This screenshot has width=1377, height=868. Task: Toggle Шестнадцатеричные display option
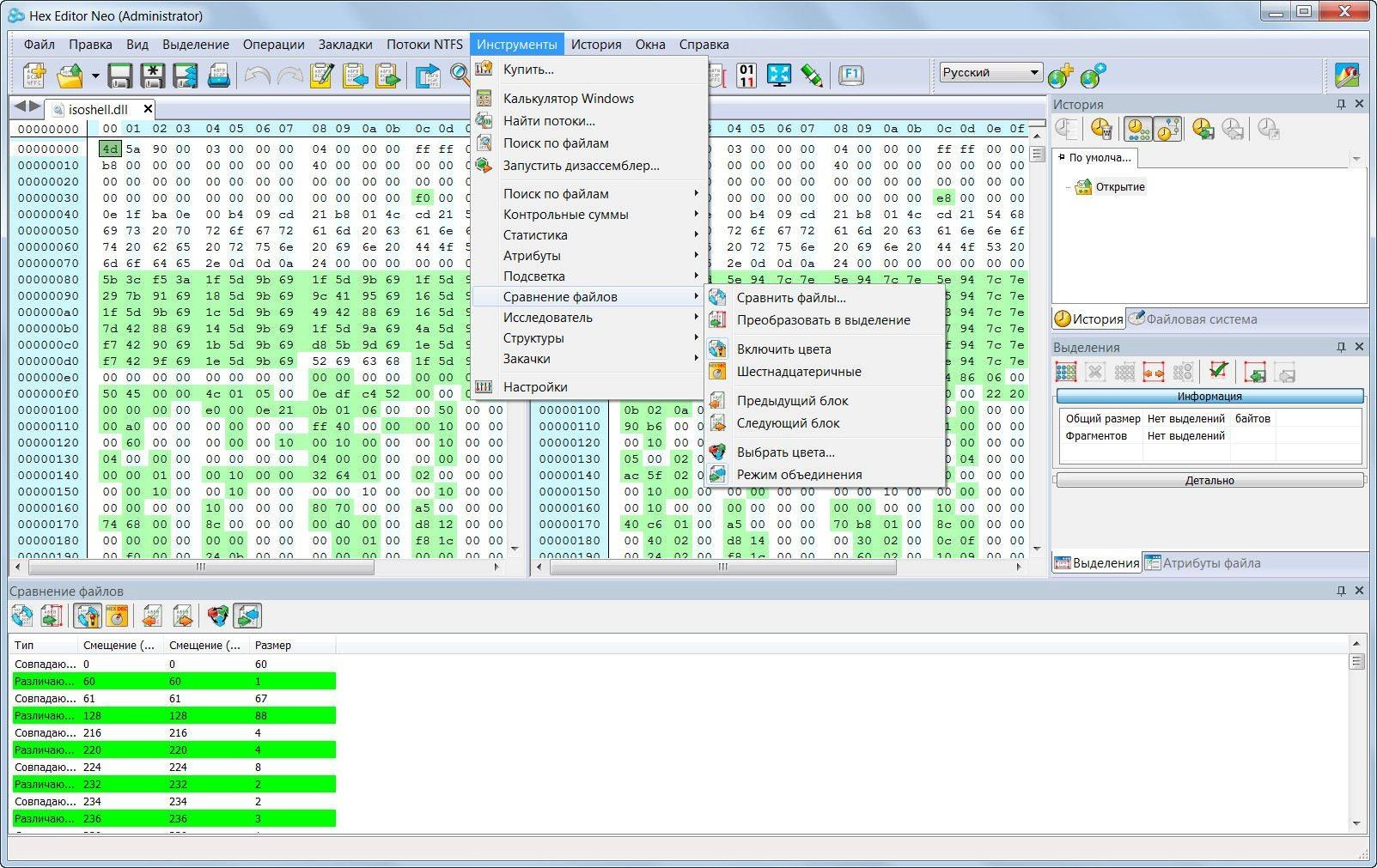tap(825, 372)
